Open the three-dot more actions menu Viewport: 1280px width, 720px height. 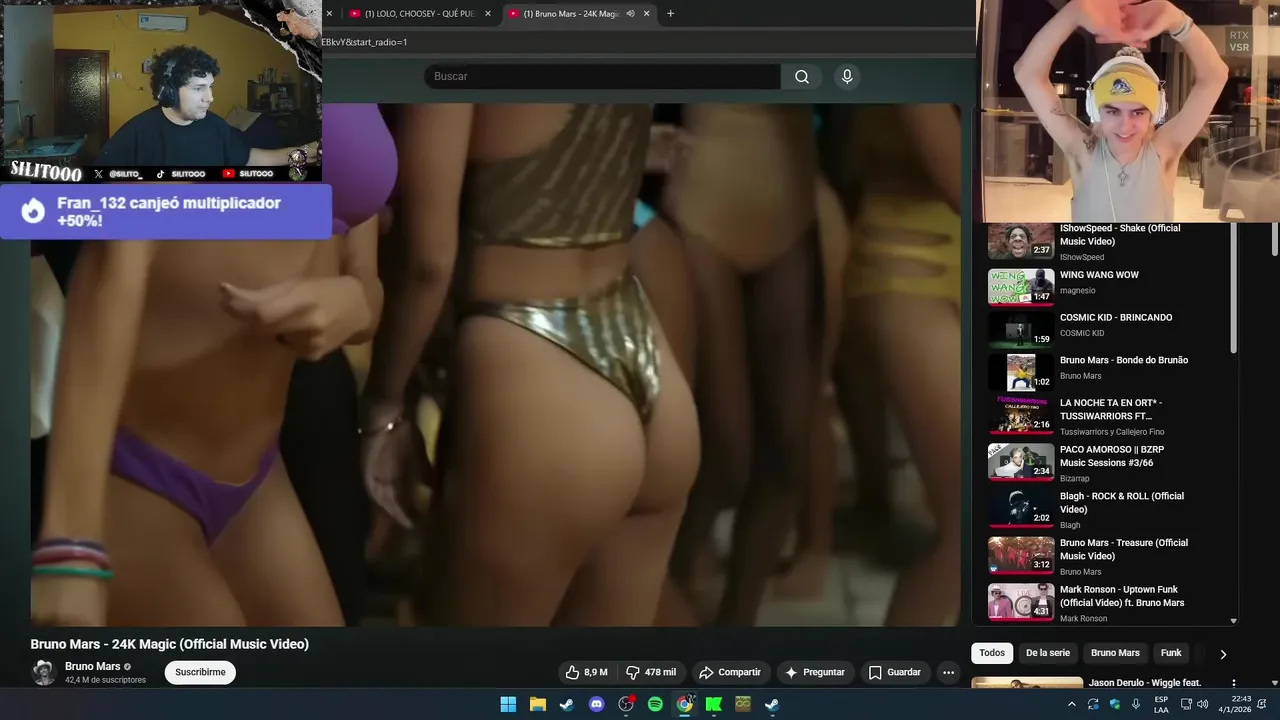coord(948,672)
